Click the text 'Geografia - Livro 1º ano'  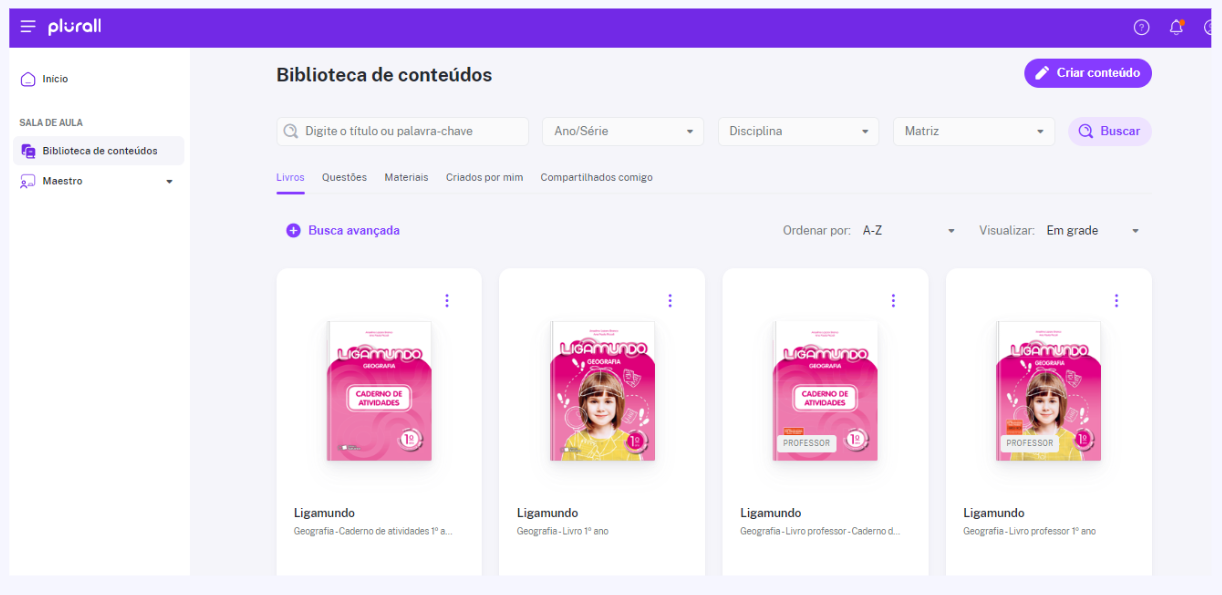click(x=562, y=531)
